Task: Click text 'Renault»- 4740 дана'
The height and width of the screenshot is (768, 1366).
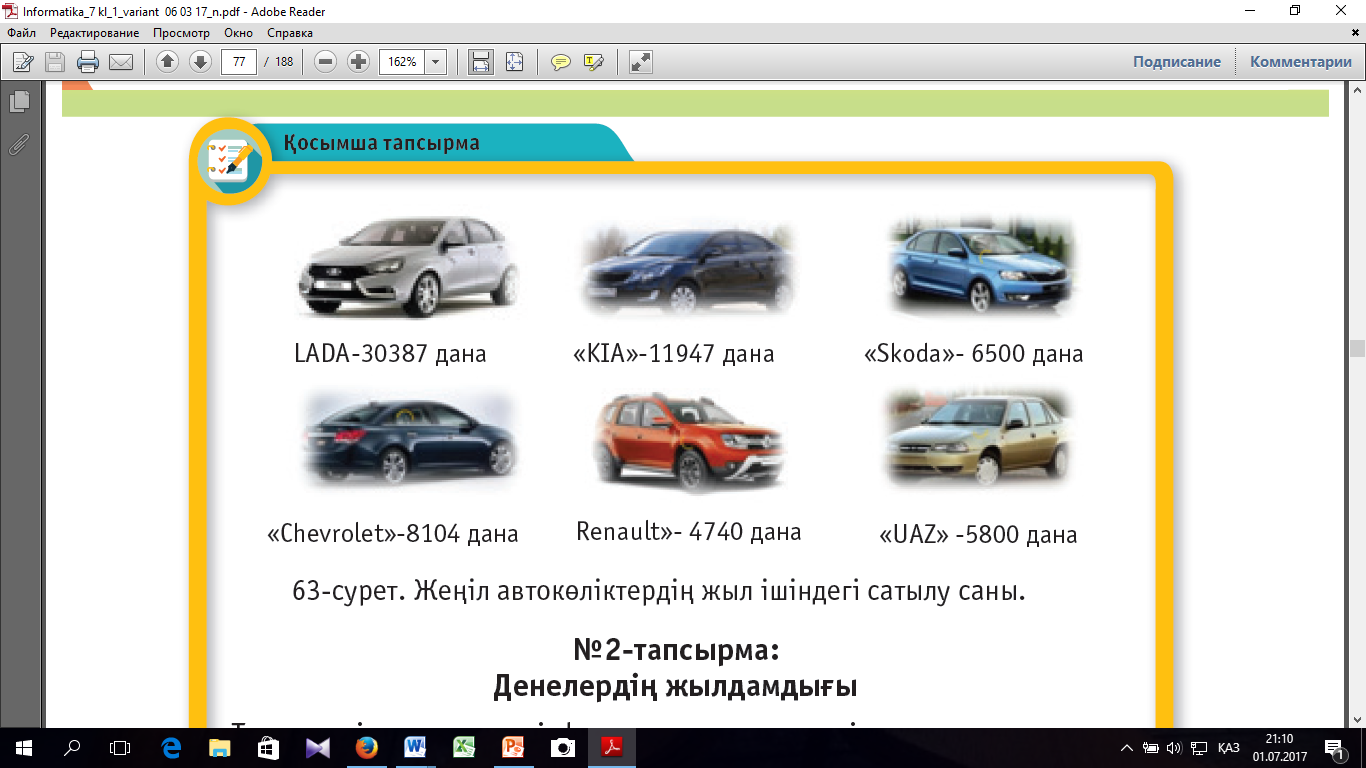Action: pos(689,531)
